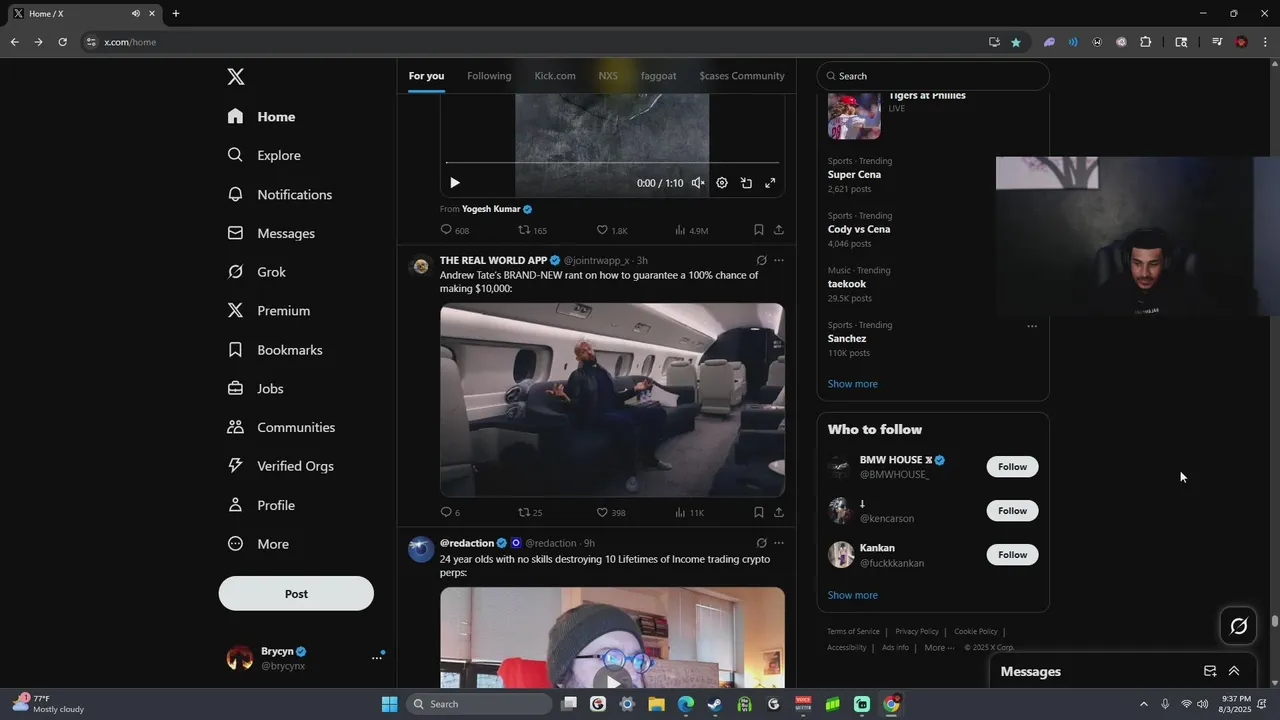Toggle picture-in-picture on video player
This screenshot has width=1280, height=720.
(746, 183)
